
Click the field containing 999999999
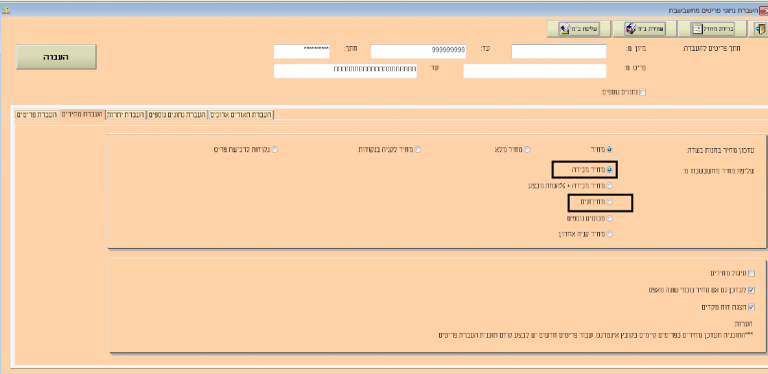[418, 51]
